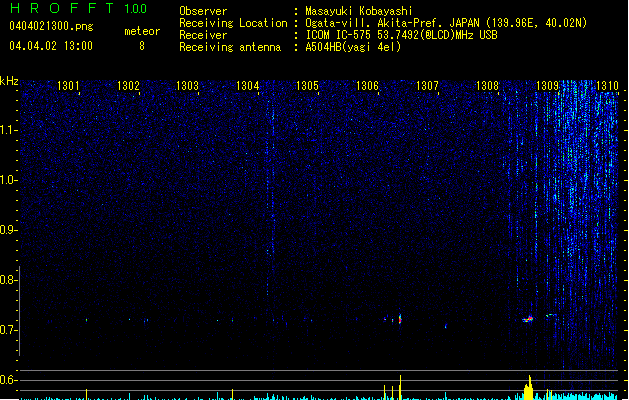
Task: Click the kHz axis unit label
Action: pos(9,81)
